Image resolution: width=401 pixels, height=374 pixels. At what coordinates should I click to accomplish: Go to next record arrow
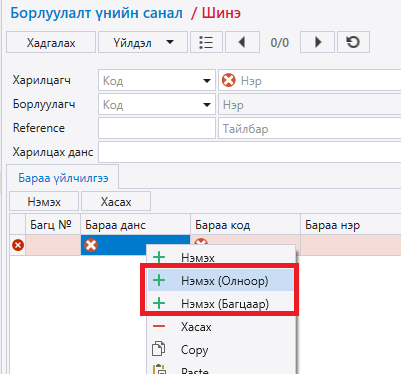317,42
